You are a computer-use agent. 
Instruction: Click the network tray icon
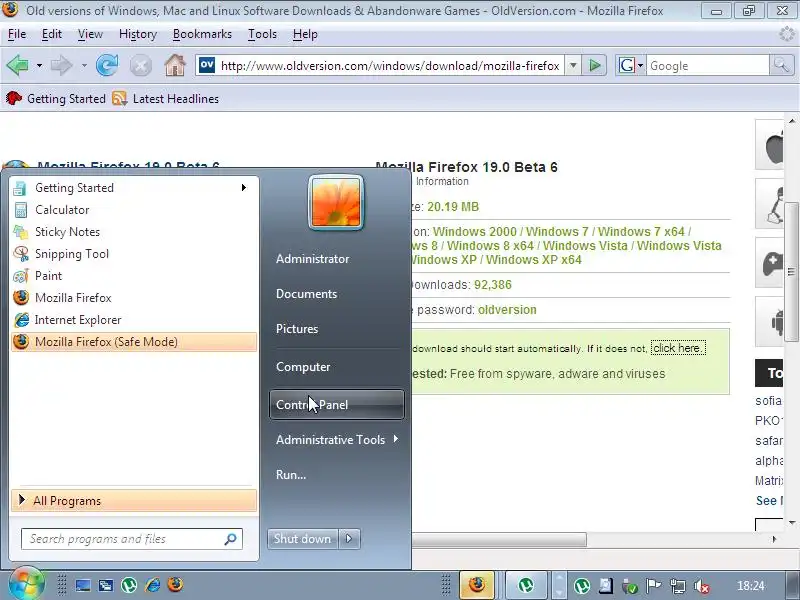pos(678,586)
